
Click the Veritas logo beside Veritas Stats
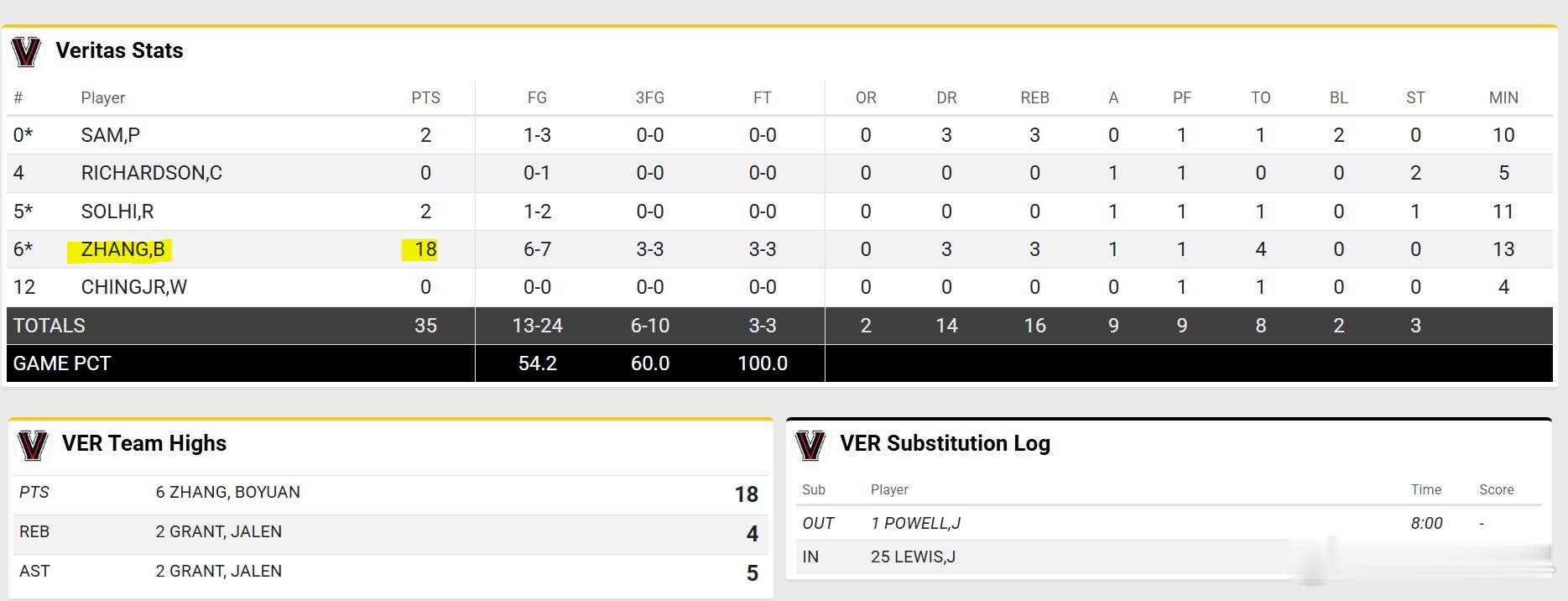26,52
